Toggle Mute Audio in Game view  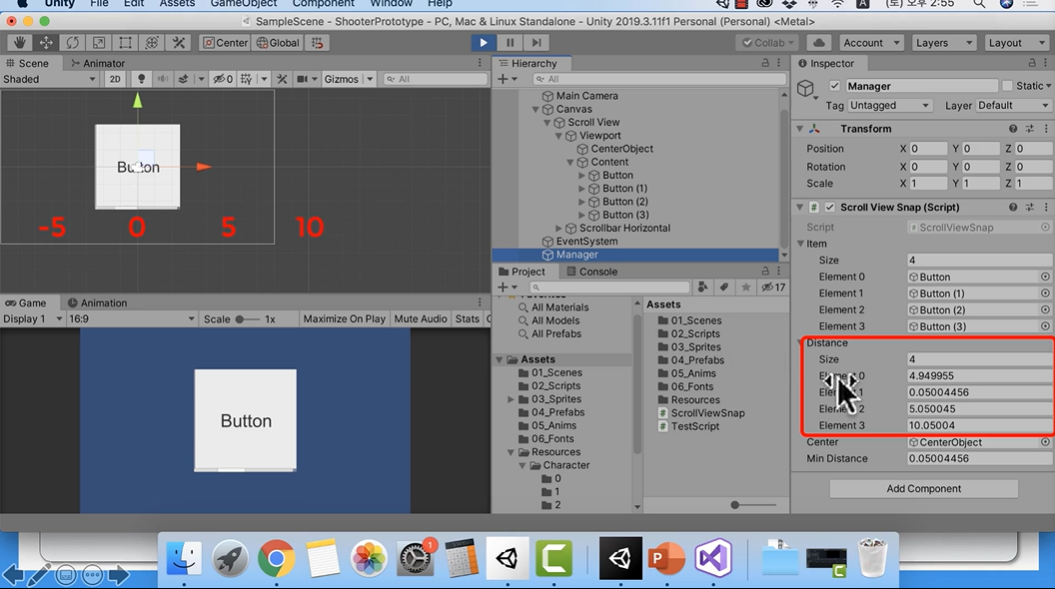coord(421,318)
